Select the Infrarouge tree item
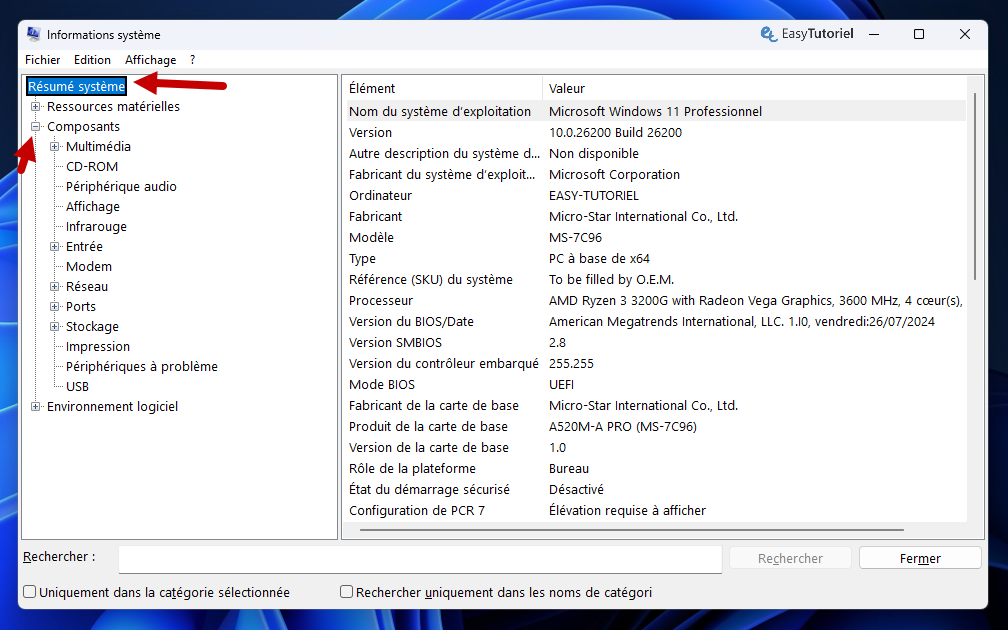 click(96, 226)
